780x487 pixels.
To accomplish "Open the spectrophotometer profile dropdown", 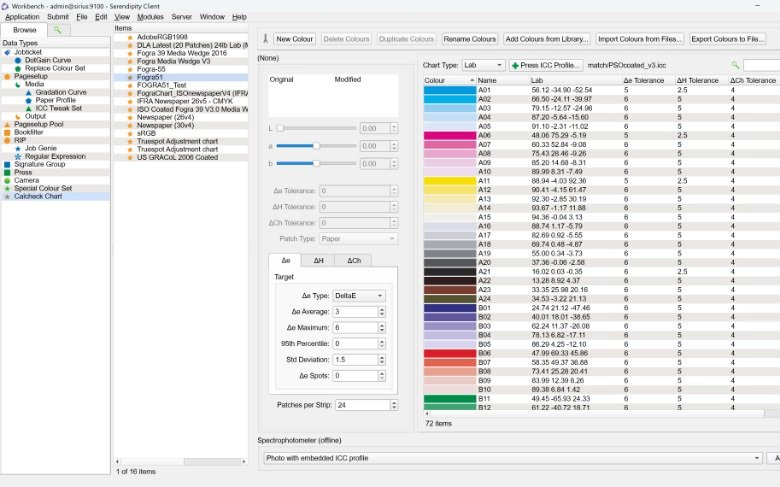I will 512,458.
